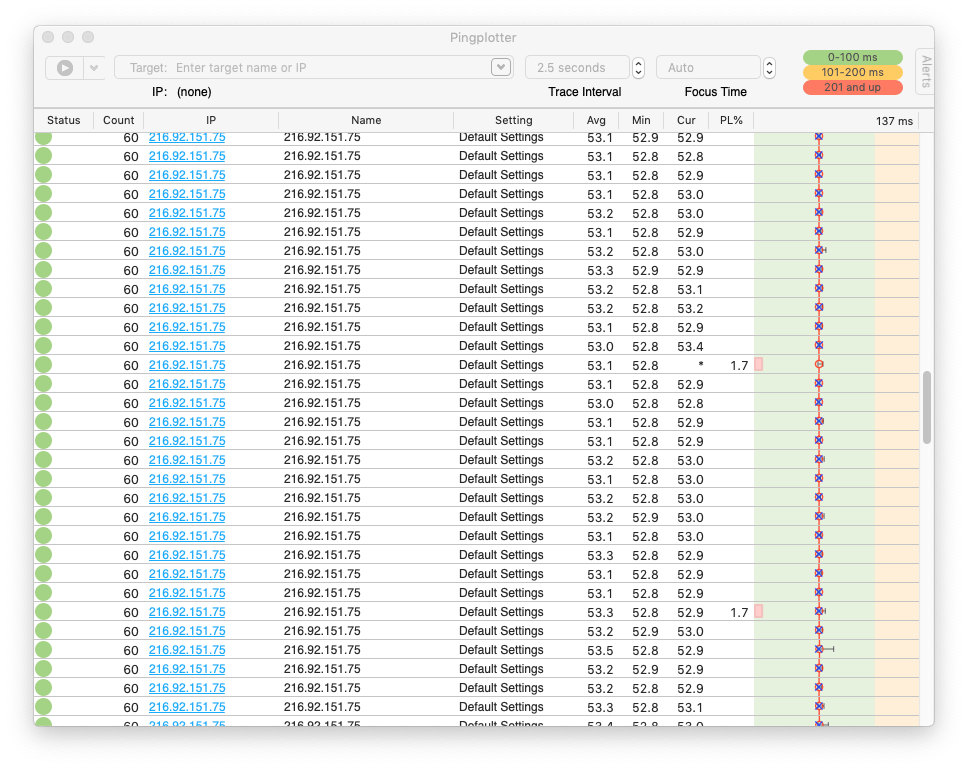Click the red 1.7 packet loss cell
968x768 pixels.
pos(757,365)
